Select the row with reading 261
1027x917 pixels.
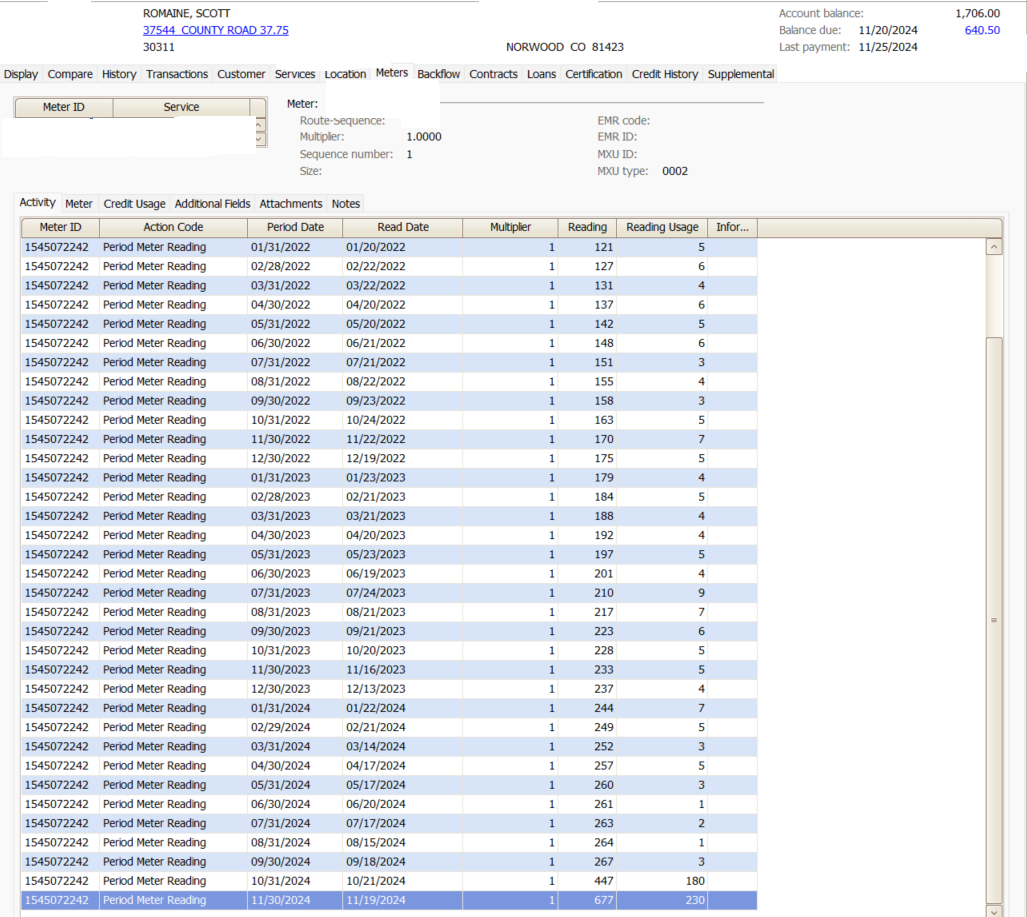(x=389, y=804)
